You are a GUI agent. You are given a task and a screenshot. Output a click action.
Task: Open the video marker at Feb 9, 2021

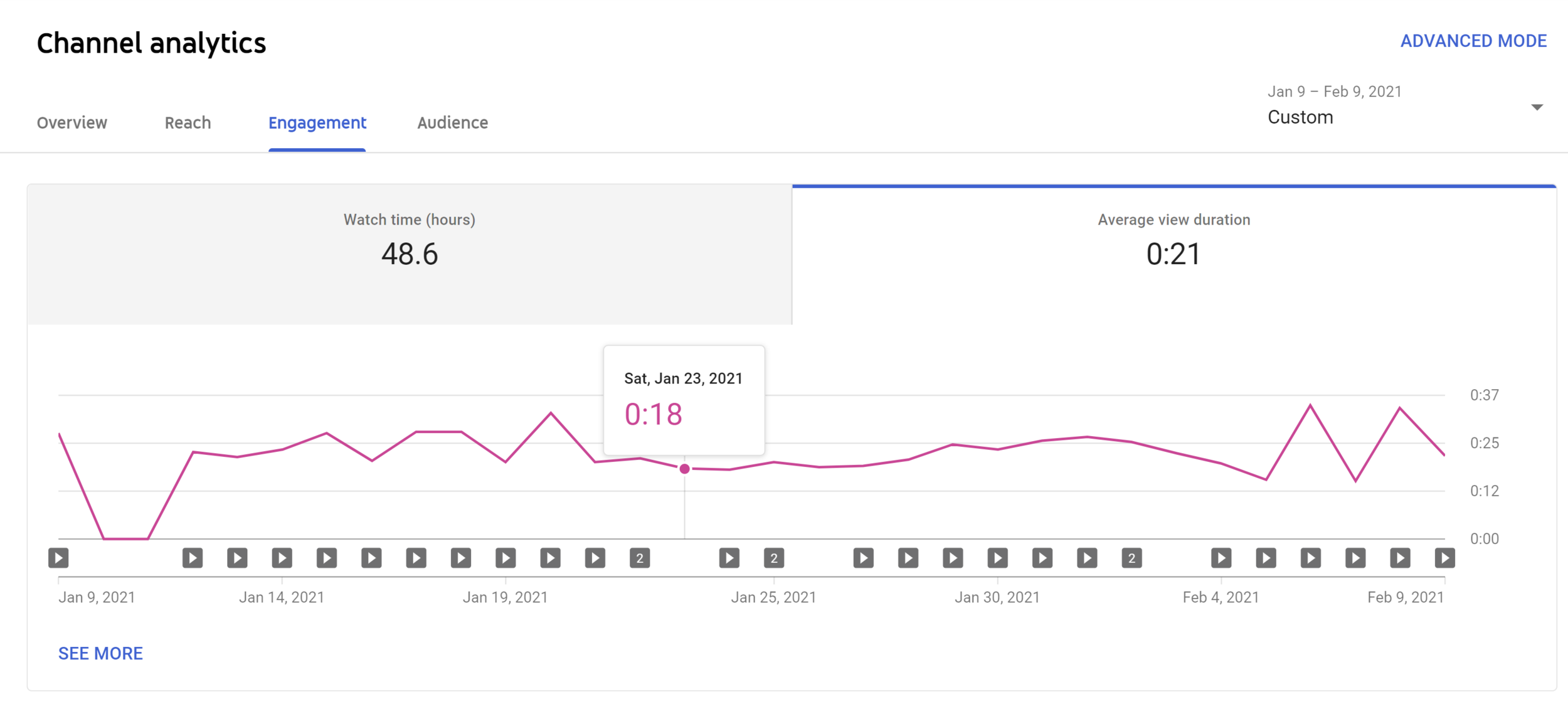pos(1444,558)
